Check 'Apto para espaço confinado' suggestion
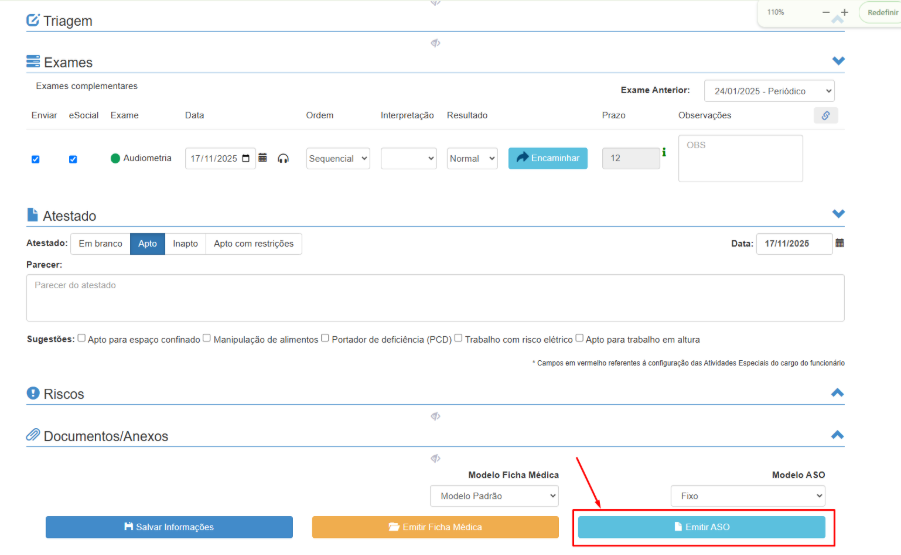 tap(82, 338)
